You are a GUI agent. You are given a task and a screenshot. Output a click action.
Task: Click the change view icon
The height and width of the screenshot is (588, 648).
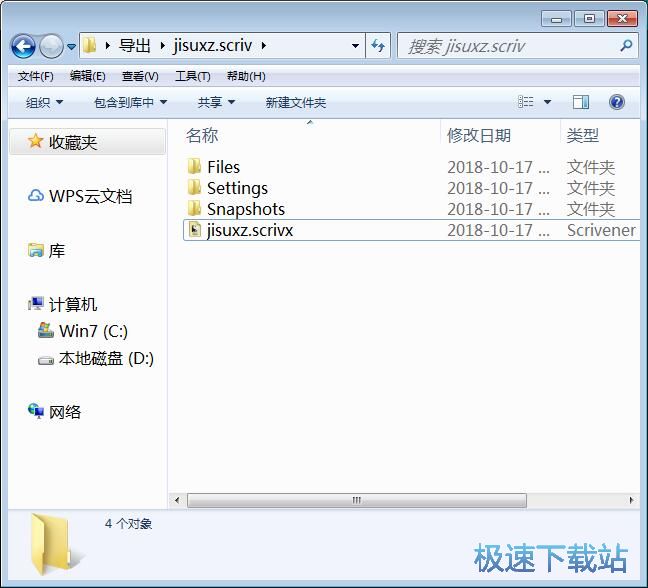click(526, 102)
